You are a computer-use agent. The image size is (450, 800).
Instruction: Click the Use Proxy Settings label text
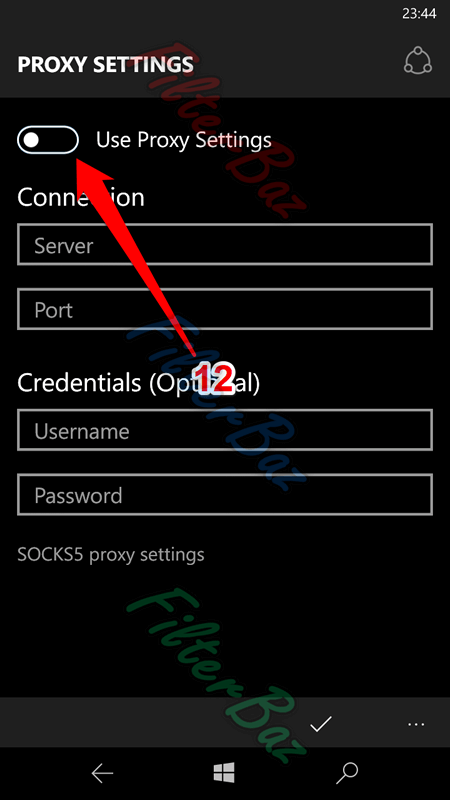tap(184, 140)
